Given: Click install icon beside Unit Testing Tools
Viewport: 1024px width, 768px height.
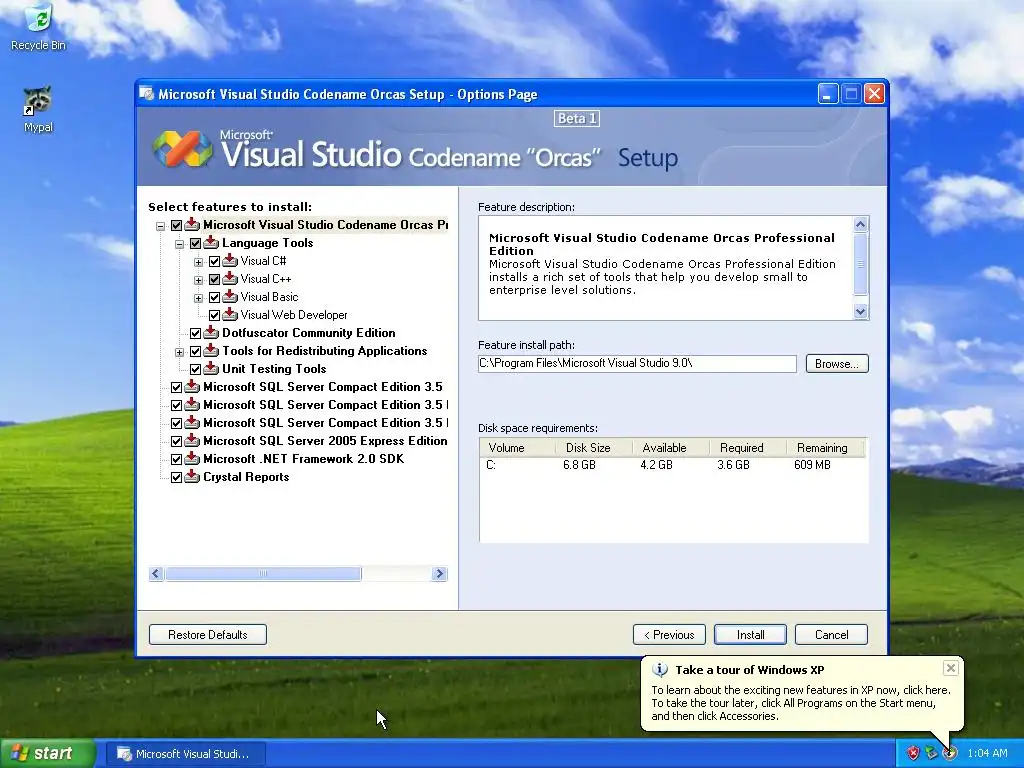Looking at the screenshot, I should point(210,369).
